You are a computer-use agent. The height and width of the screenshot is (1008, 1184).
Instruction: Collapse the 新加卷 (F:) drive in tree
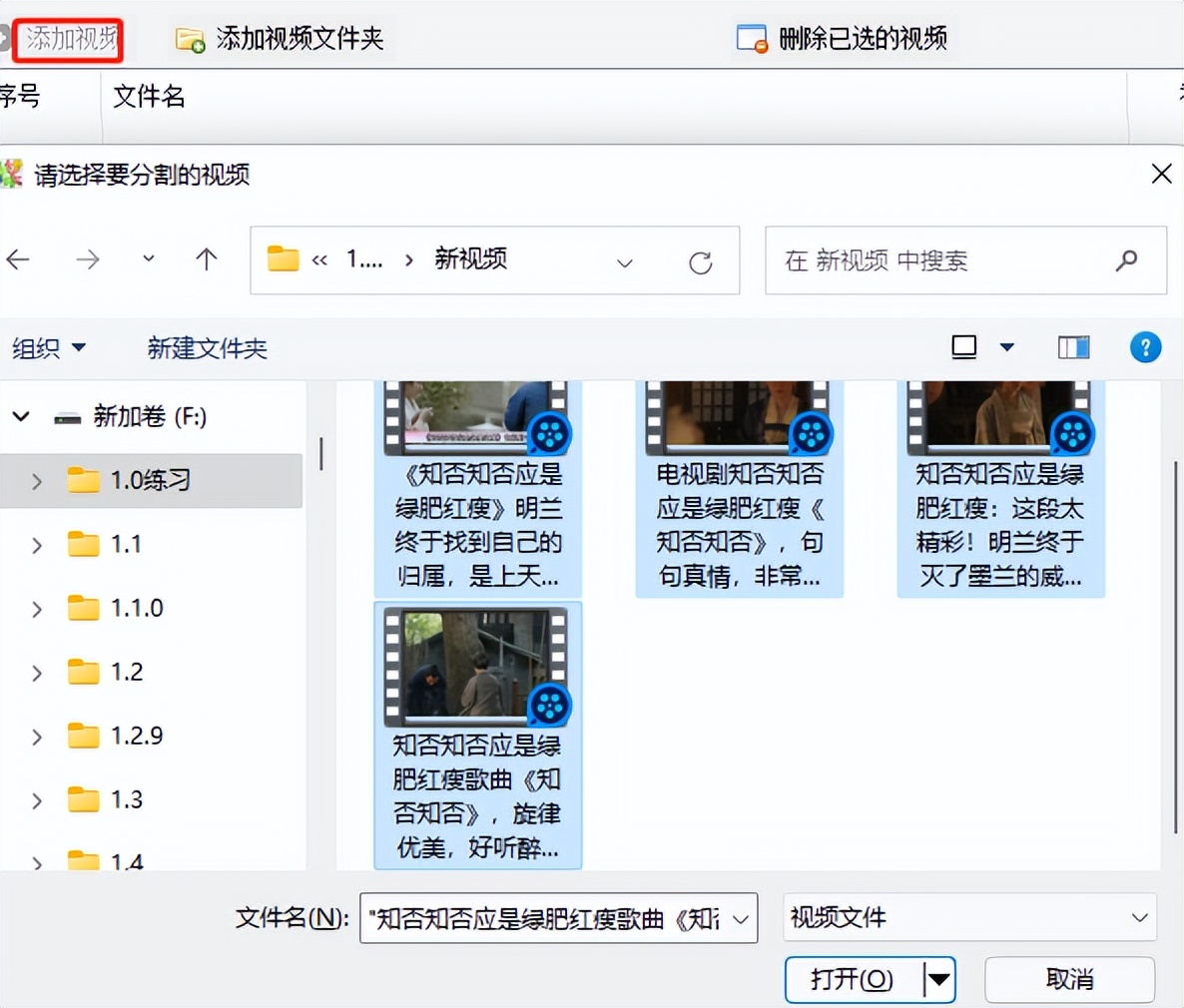click(21, 417)
